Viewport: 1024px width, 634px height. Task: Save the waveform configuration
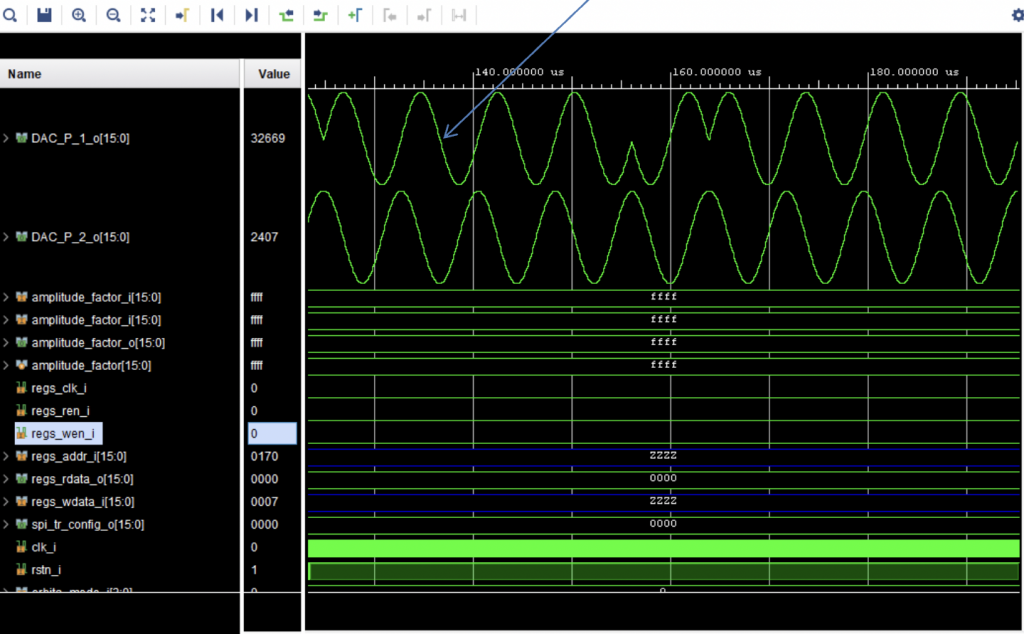point(44,15)
